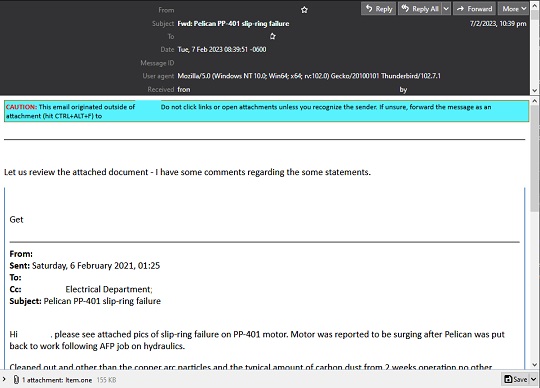Open the Reply All dropdown arrow
This screenshot has width=540, height=388.
click(x=446, y=9)
